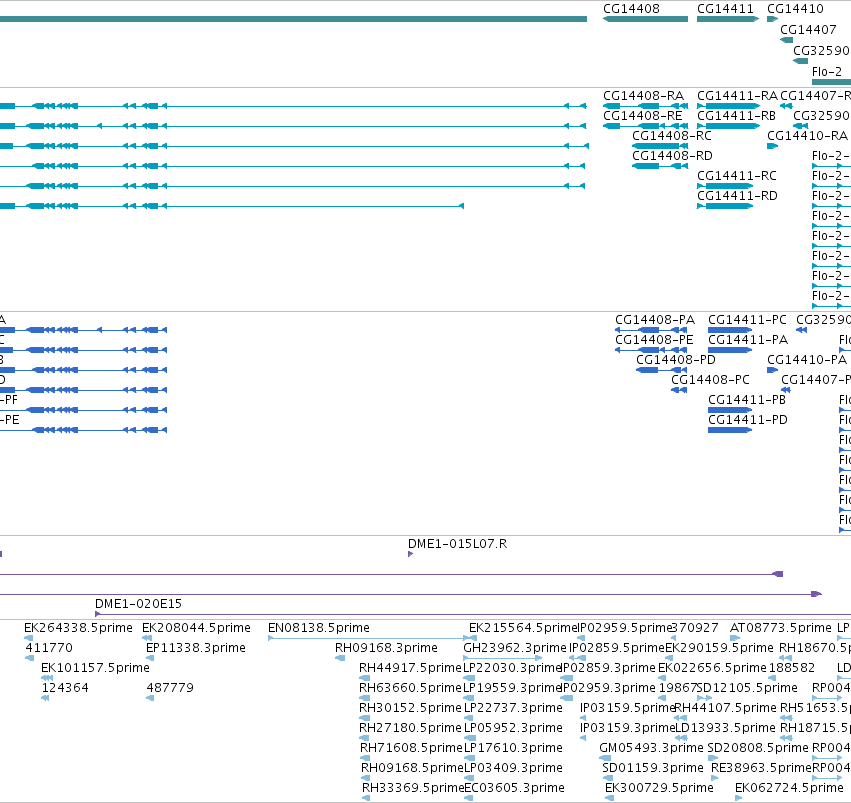This screenshot has height=803, width=851.
Task: Click EST label RH44917.5prime
Action: pos(410,668)
